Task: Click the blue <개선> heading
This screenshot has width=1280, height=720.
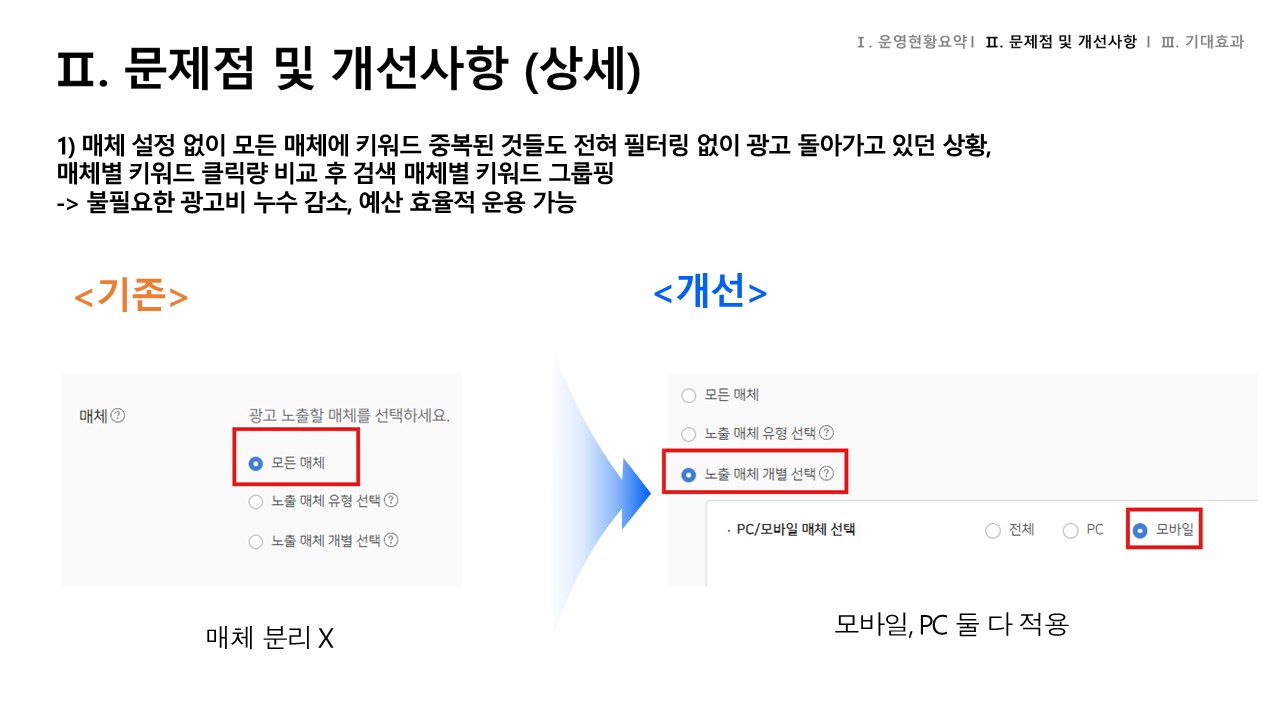Action: 710,291
